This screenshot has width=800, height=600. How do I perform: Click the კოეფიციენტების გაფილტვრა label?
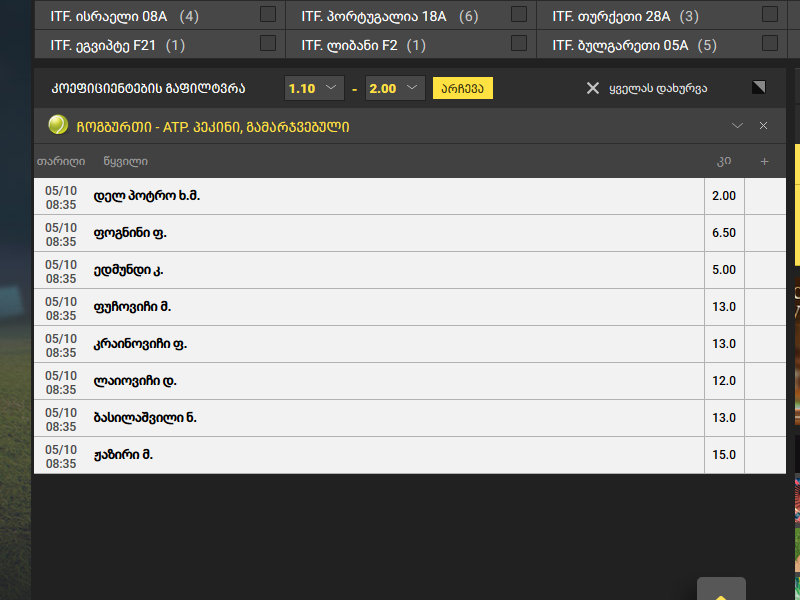coord(148,88)
